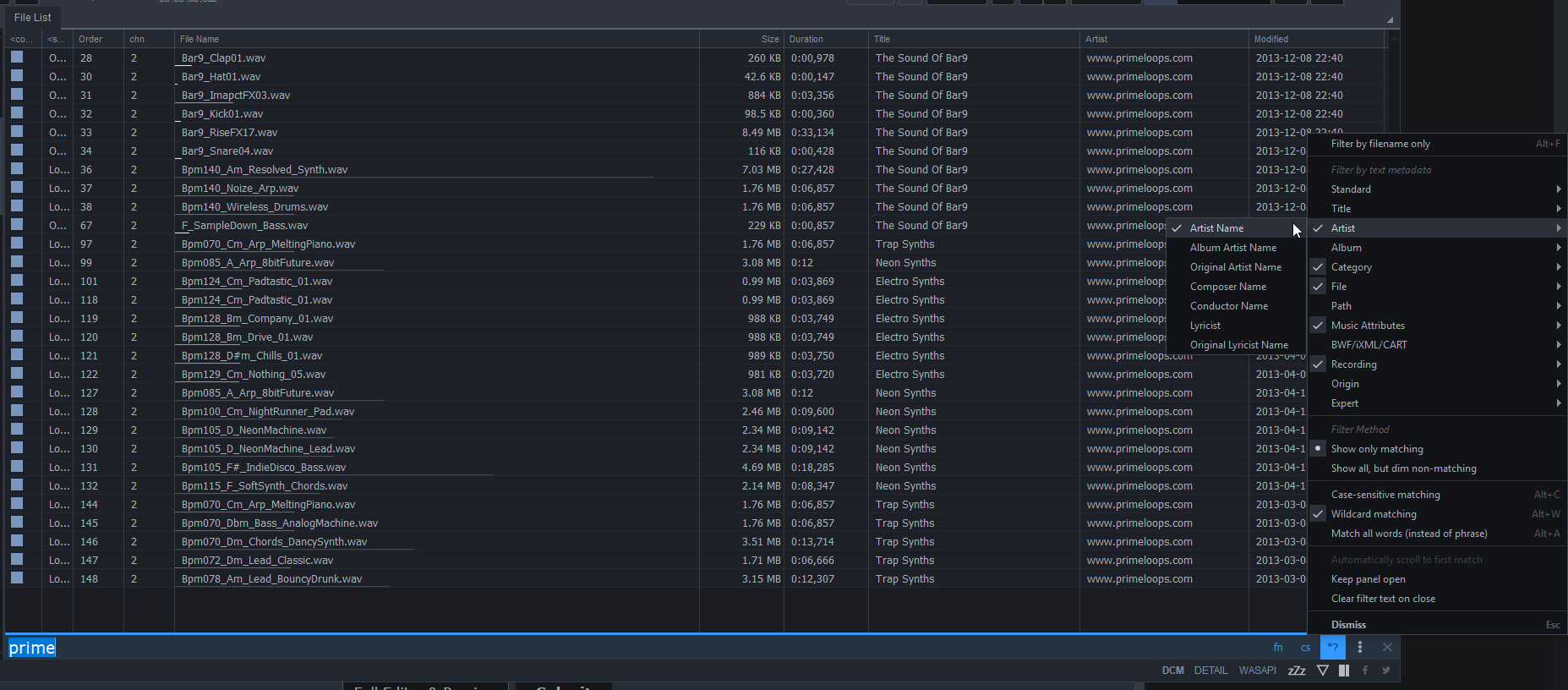Screen dimensions: 1568x690
Task: Choose 'Composer Name' from the Artist submenu
Action: (1228, 287)
